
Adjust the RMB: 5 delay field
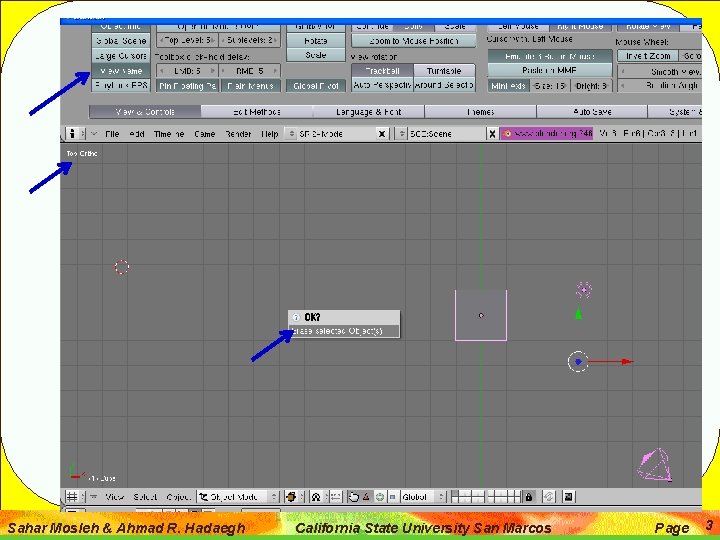250,71
